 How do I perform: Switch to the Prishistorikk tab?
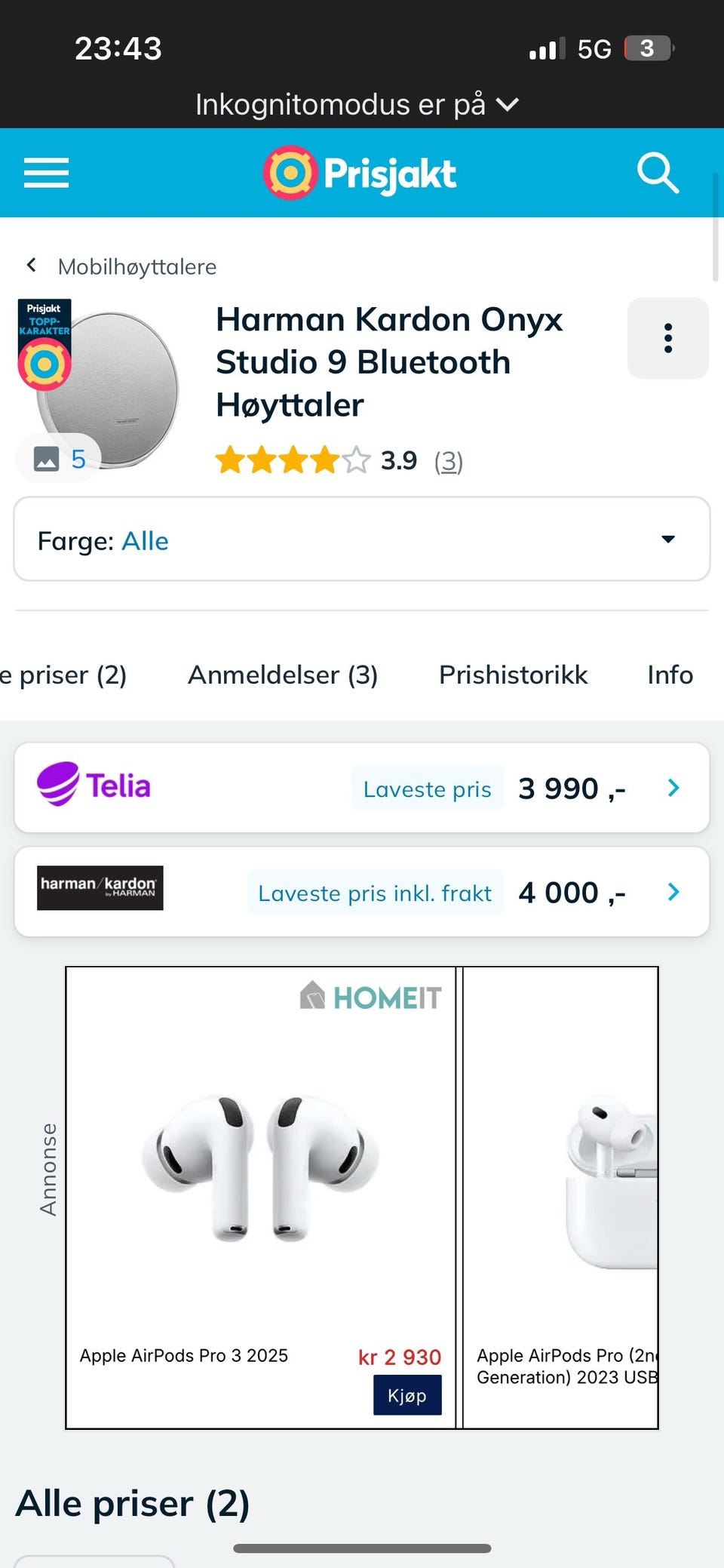pyautogui.click(x=513, y=675)
